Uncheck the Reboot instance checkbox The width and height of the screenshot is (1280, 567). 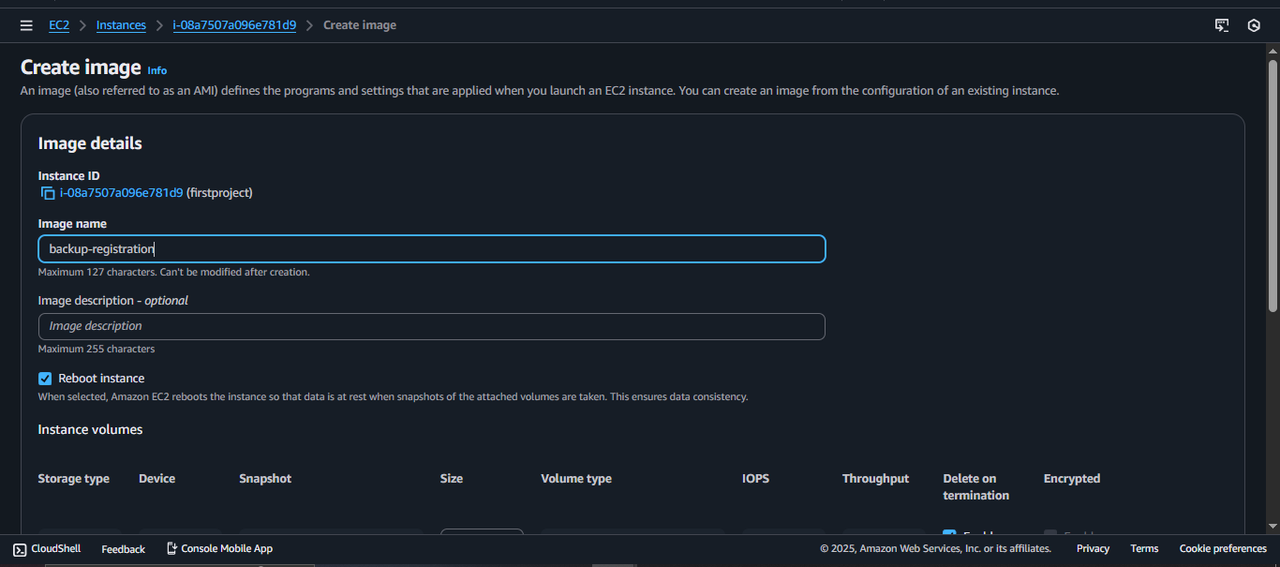pyautogui.click(x=45, y=378)
